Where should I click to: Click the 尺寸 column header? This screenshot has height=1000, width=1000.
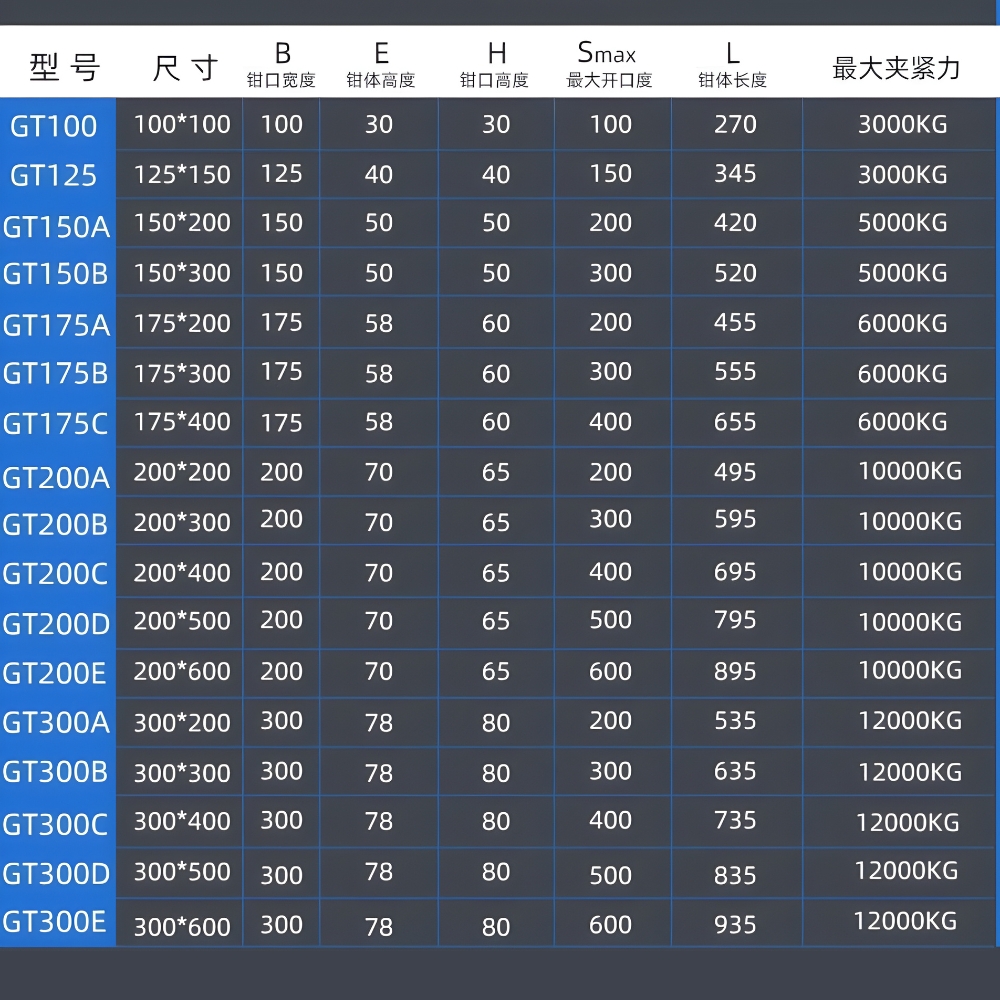[184, 67]
